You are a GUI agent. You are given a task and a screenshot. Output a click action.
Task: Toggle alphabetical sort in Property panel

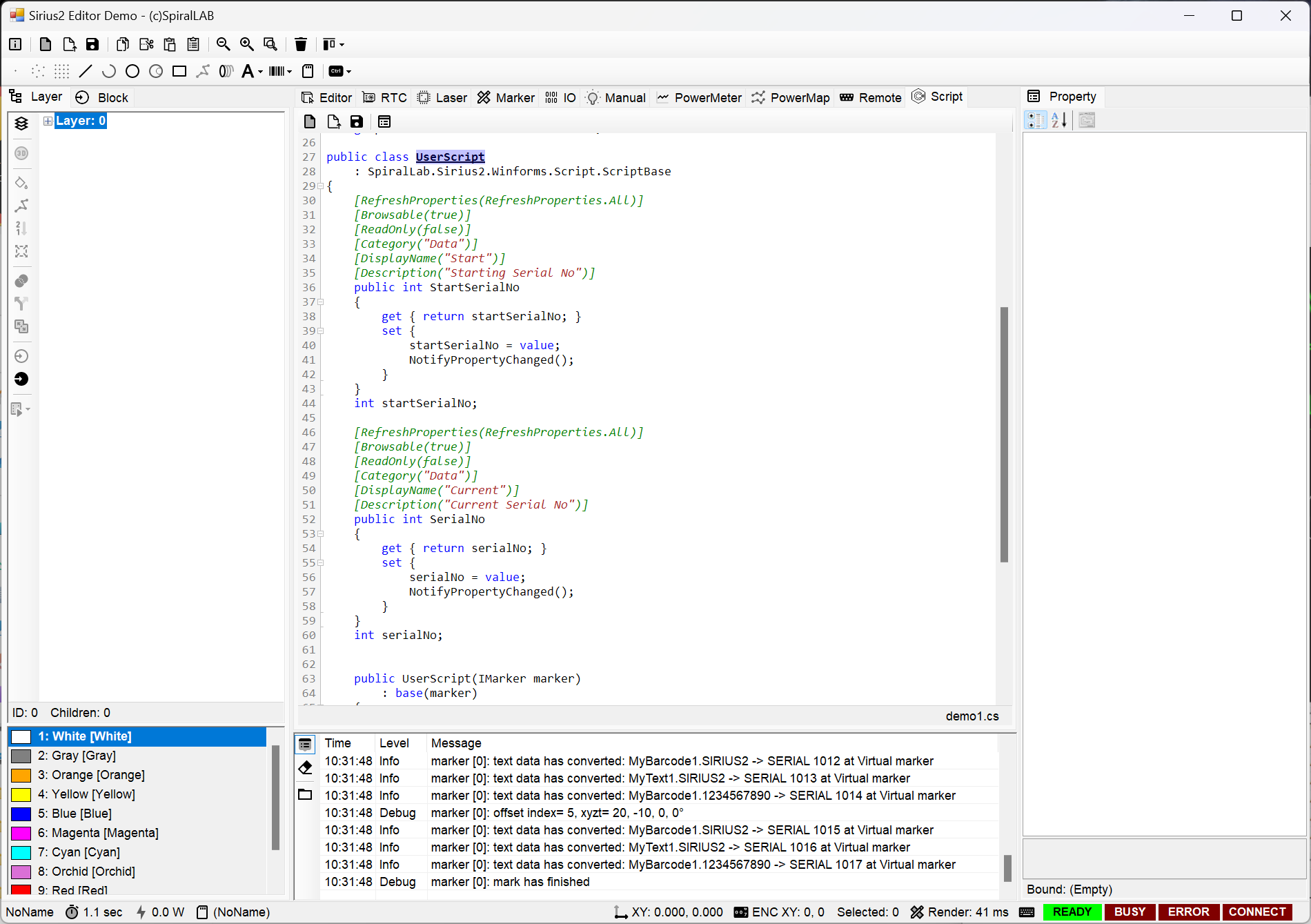coord(1059,120)
